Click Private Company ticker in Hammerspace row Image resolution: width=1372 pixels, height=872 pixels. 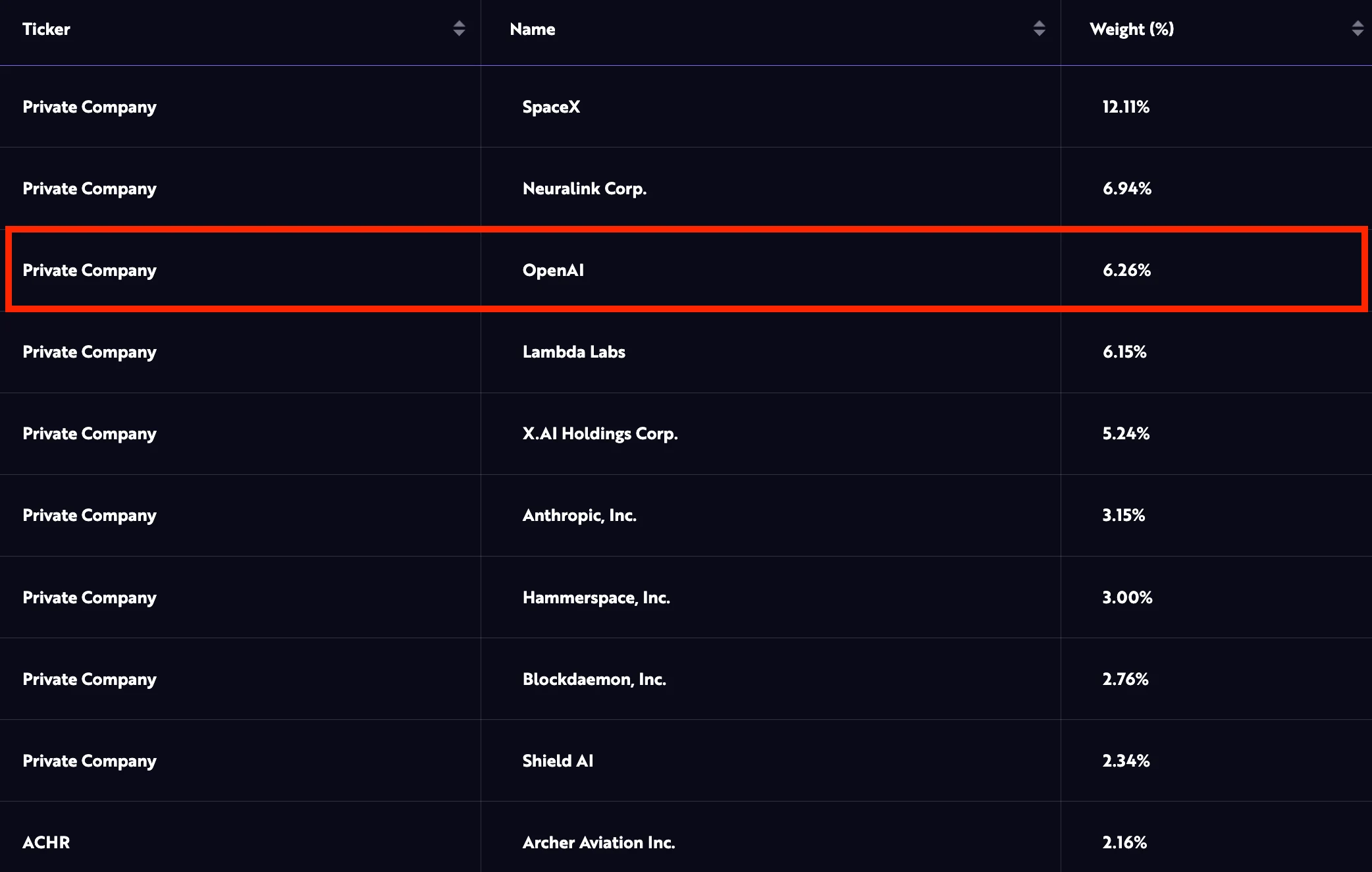(90, 598)
